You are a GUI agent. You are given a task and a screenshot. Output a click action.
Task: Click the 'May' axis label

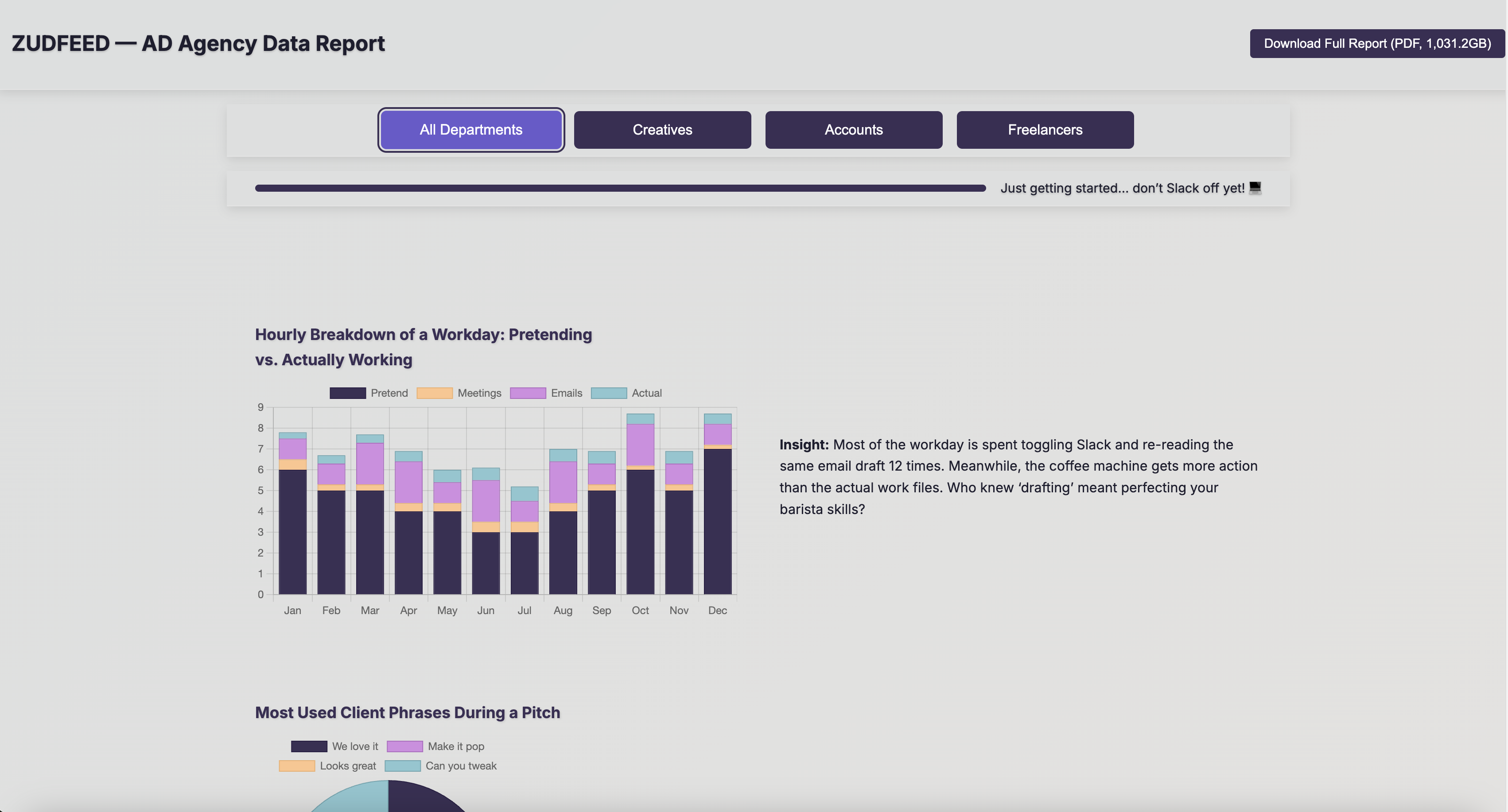point(447,610)
